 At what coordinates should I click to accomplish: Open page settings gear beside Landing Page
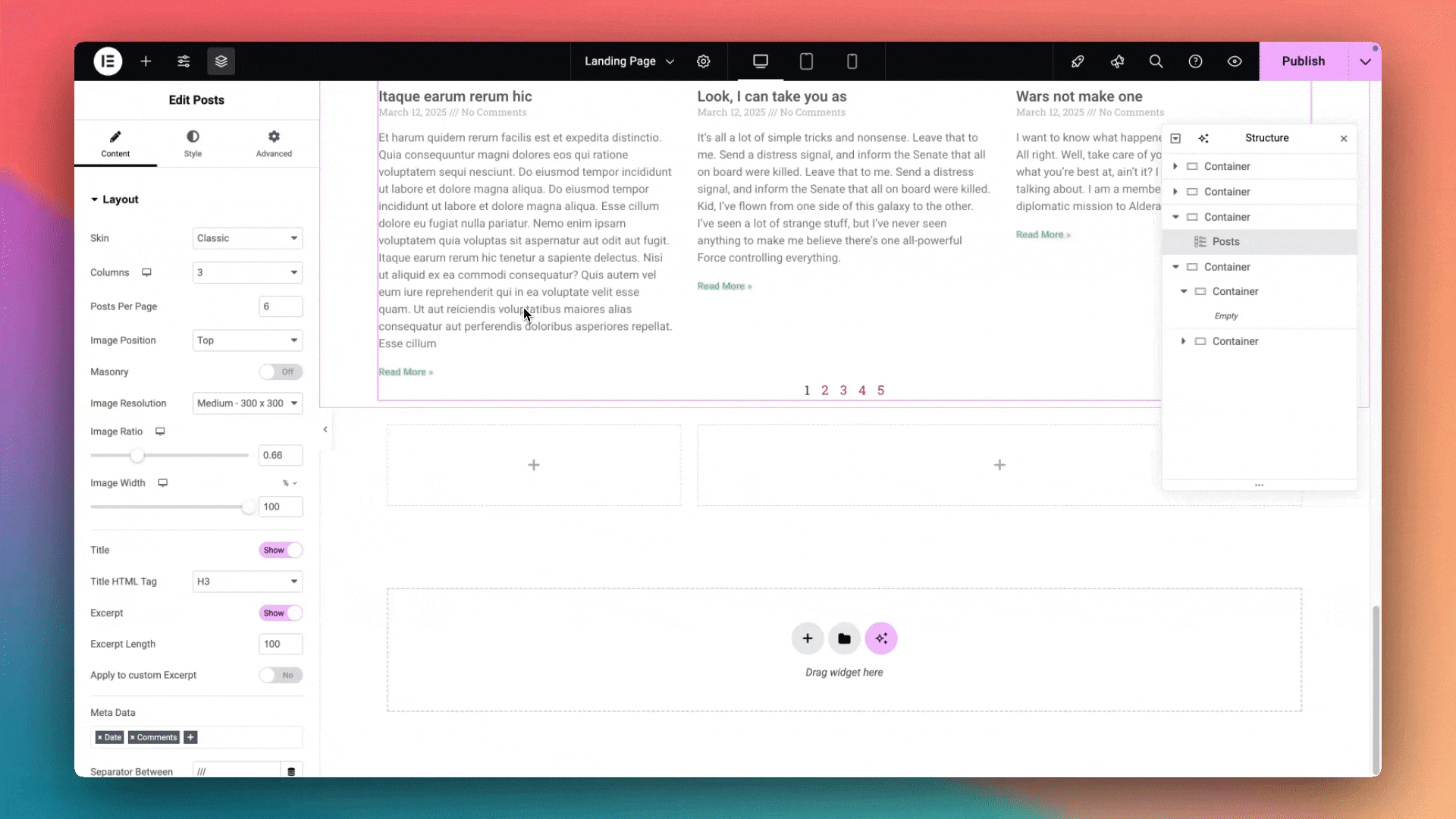click(x=704, y=61)
